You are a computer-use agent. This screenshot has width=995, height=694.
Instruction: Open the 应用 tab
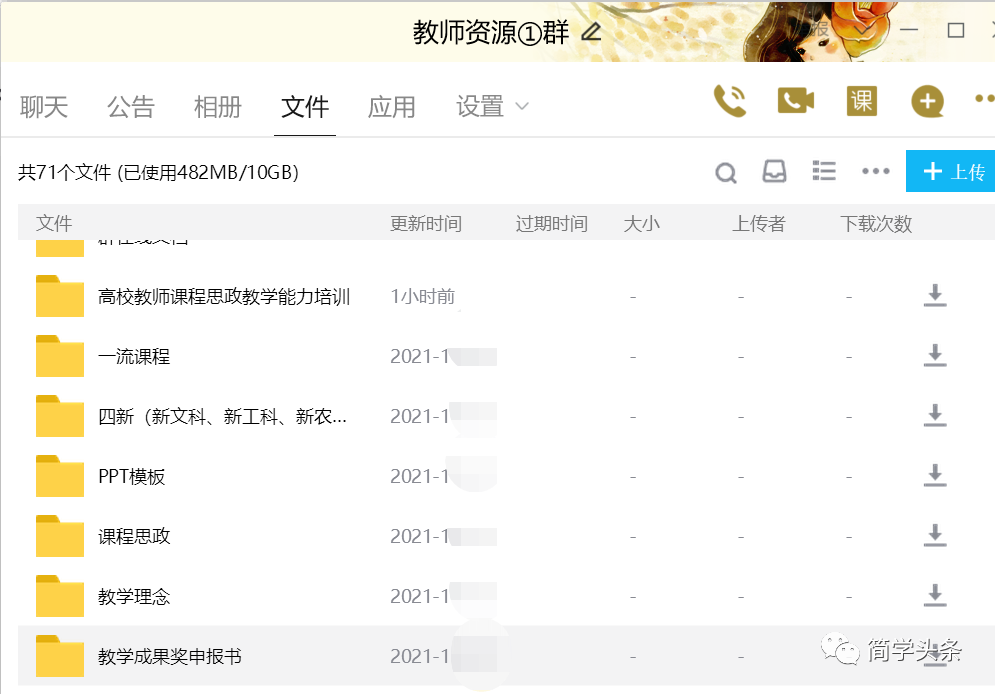392,107
